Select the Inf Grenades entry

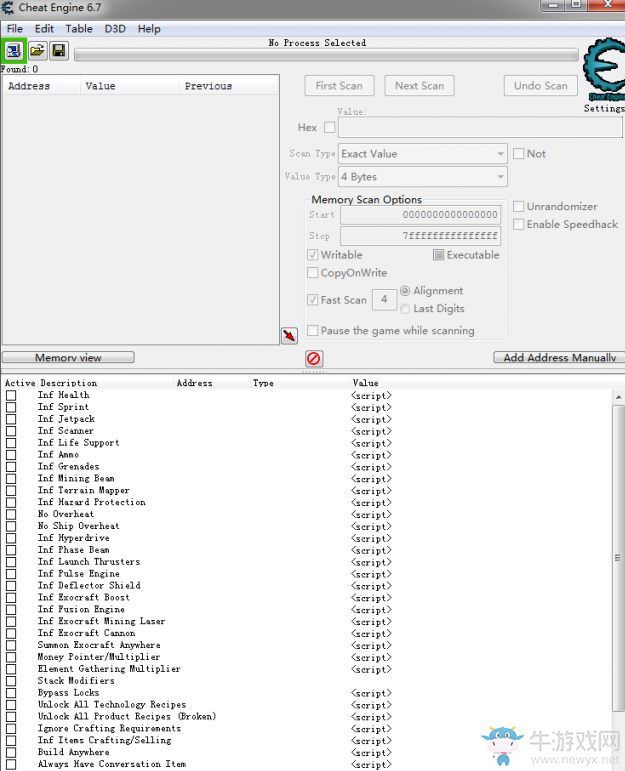pos(68,466)
